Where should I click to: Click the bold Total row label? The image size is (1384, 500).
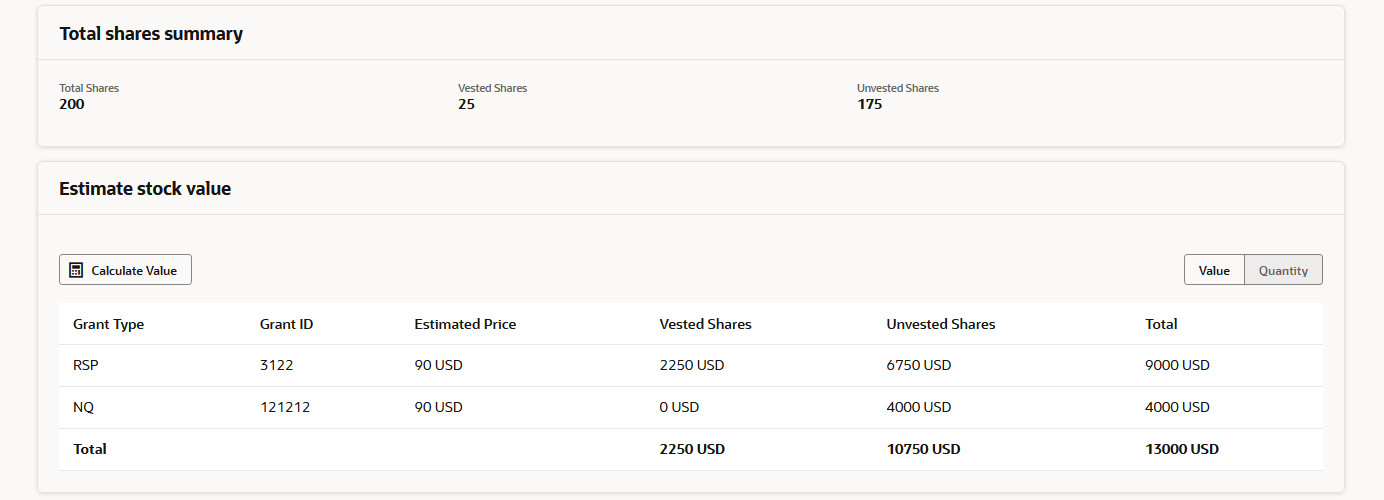click(90, 450)
